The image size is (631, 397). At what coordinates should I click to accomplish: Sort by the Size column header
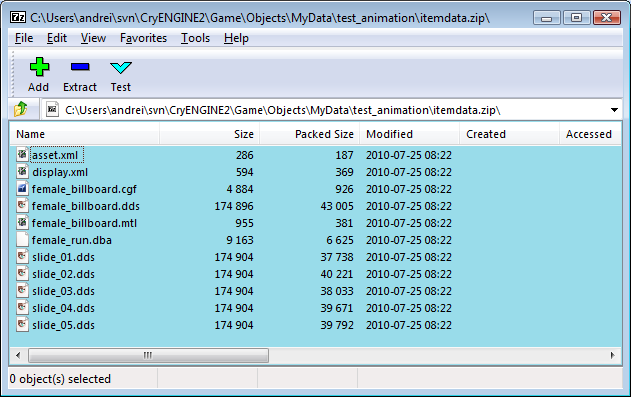tap(210, 134)
